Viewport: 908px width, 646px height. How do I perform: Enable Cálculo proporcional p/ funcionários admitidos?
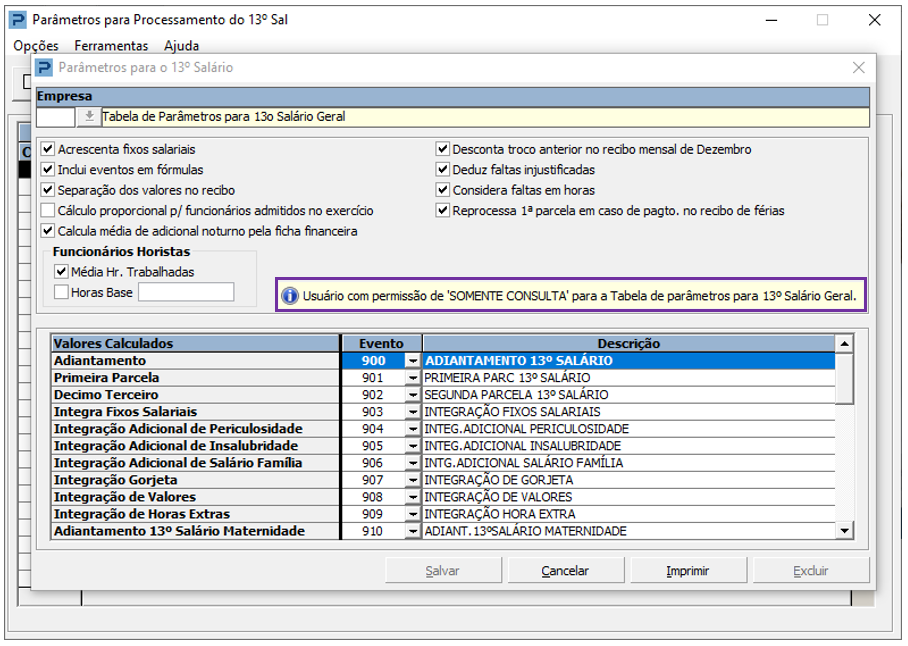coord(48,211)
